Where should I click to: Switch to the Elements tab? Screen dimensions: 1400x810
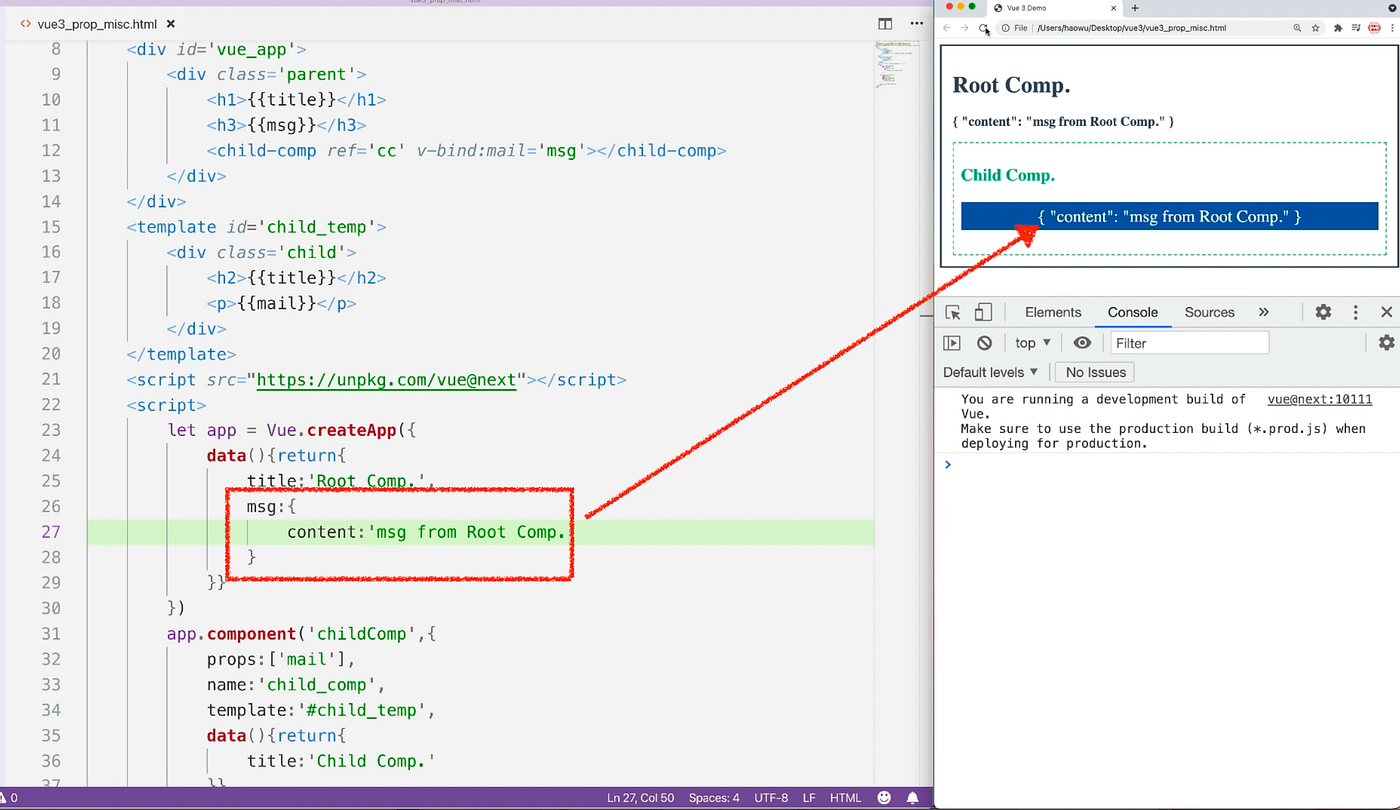[x=1053, y=312]
